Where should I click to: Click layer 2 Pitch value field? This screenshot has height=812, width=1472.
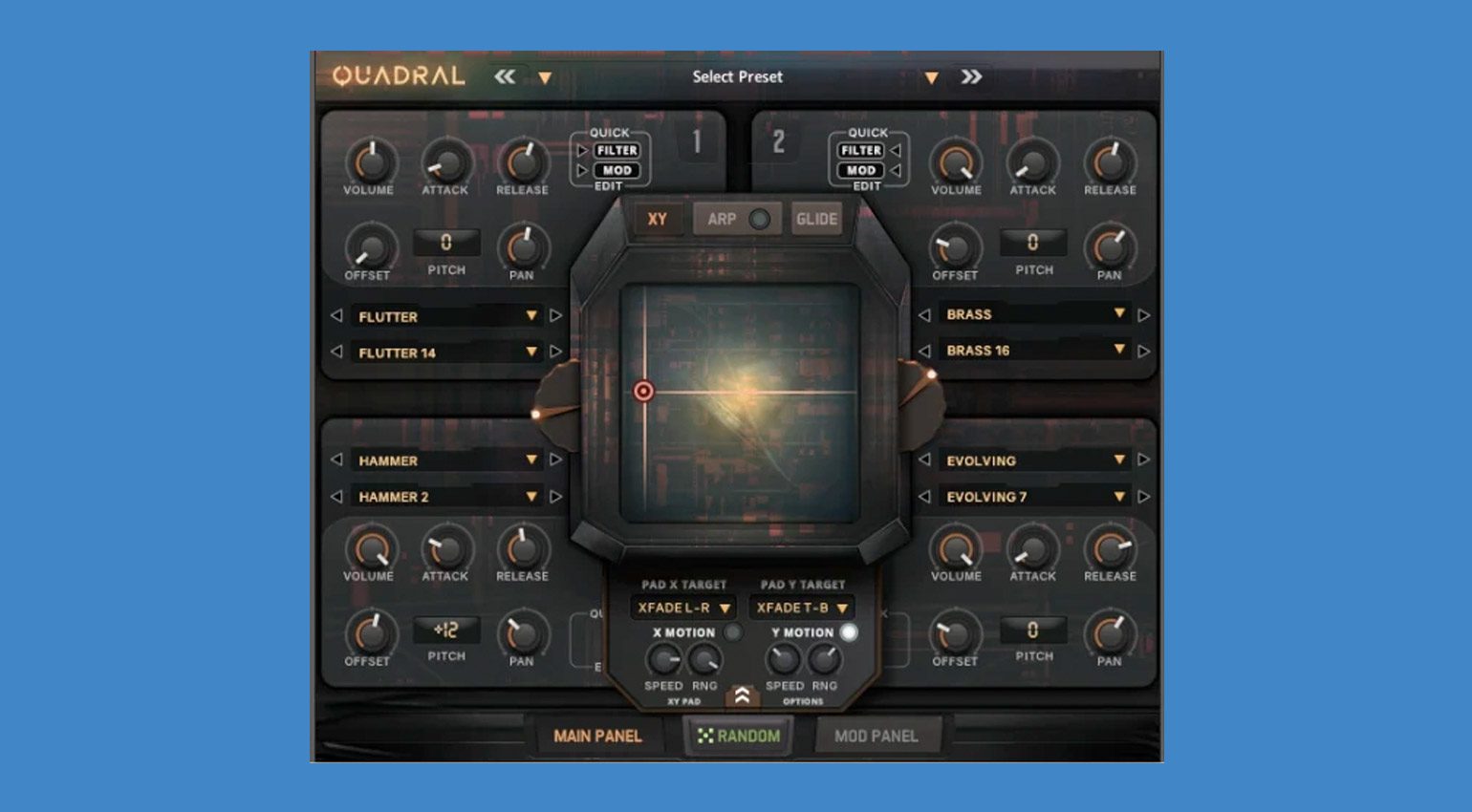point(1033,243)
